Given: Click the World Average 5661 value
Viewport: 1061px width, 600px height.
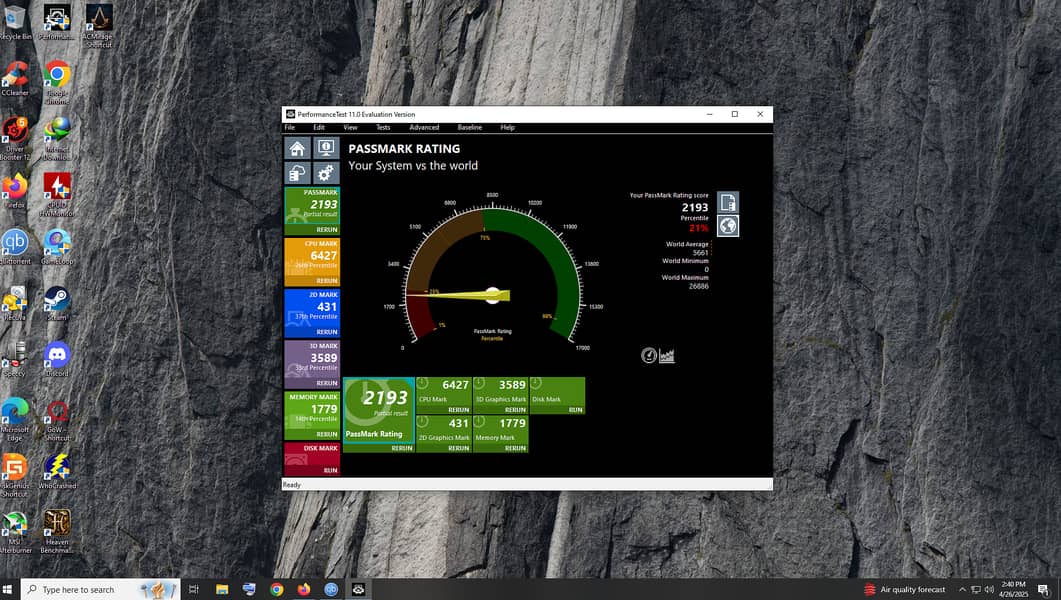Looking at the screenshot, I should (700, 253).
